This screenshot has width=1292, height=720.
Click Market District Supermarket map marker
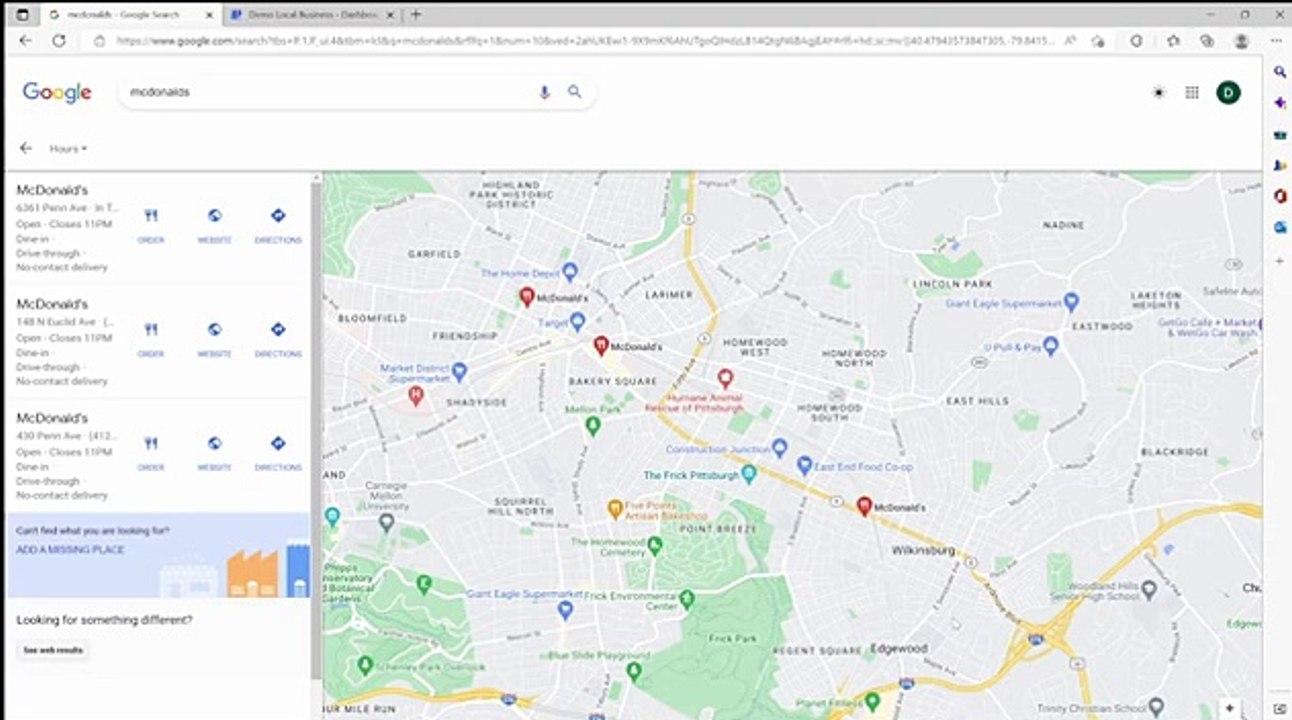(x=459, y=373)
